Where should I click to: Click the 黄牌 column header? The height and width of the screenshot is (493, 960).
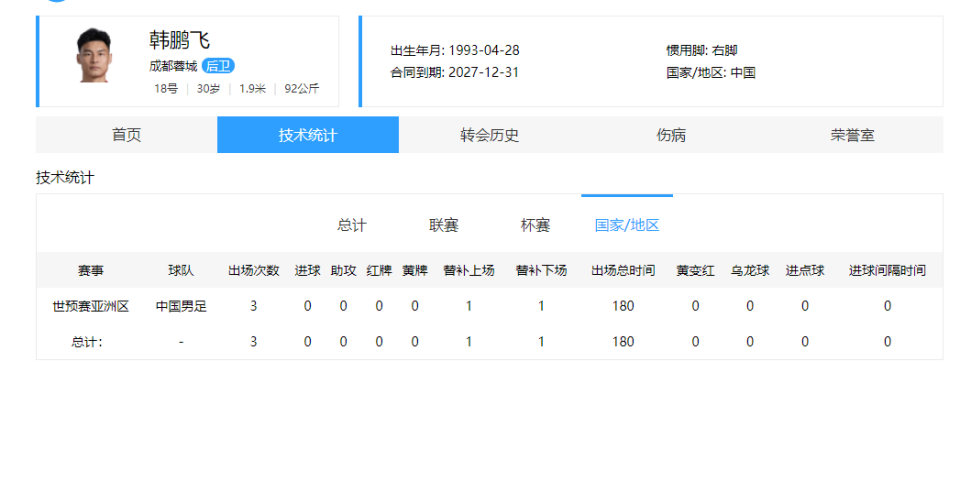(414, 270)
